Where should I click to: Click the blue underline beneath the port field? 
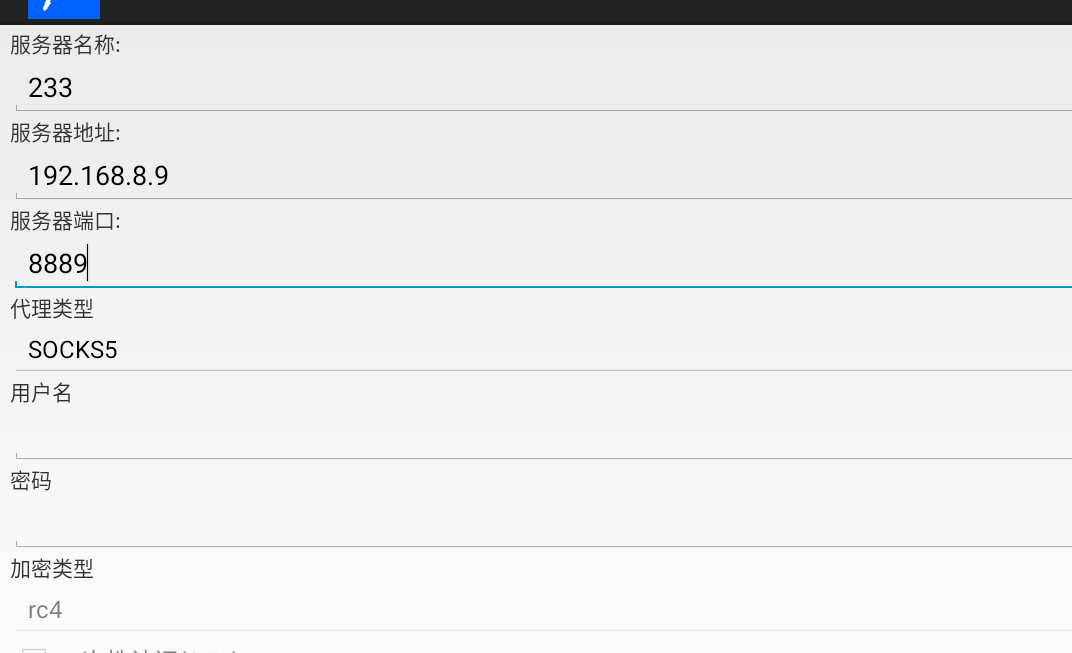pyautogui.click(x=540, y=286)
